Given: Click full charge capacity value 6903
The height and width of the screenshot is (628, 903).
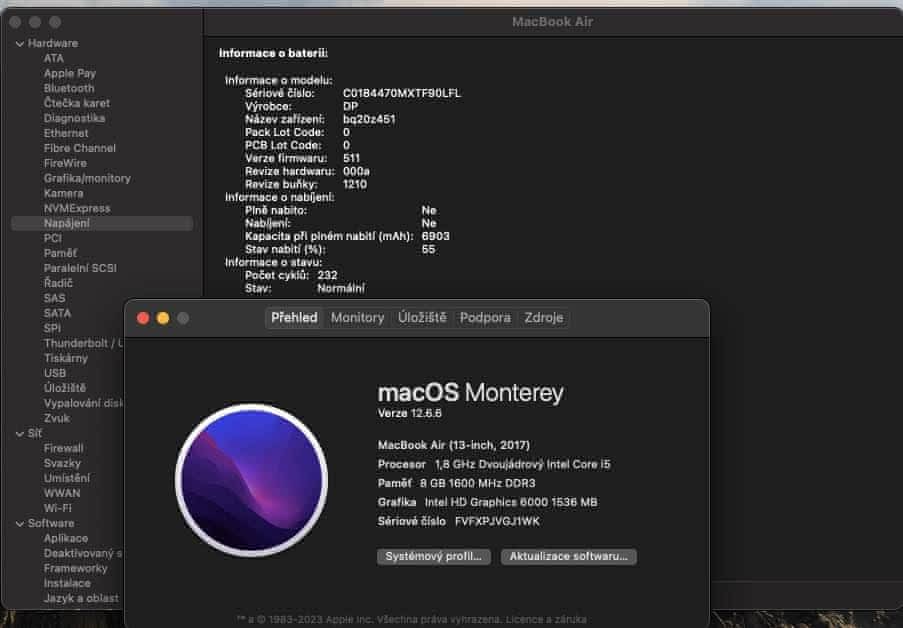Looking at the screenshot, I should tap(435, 236).
